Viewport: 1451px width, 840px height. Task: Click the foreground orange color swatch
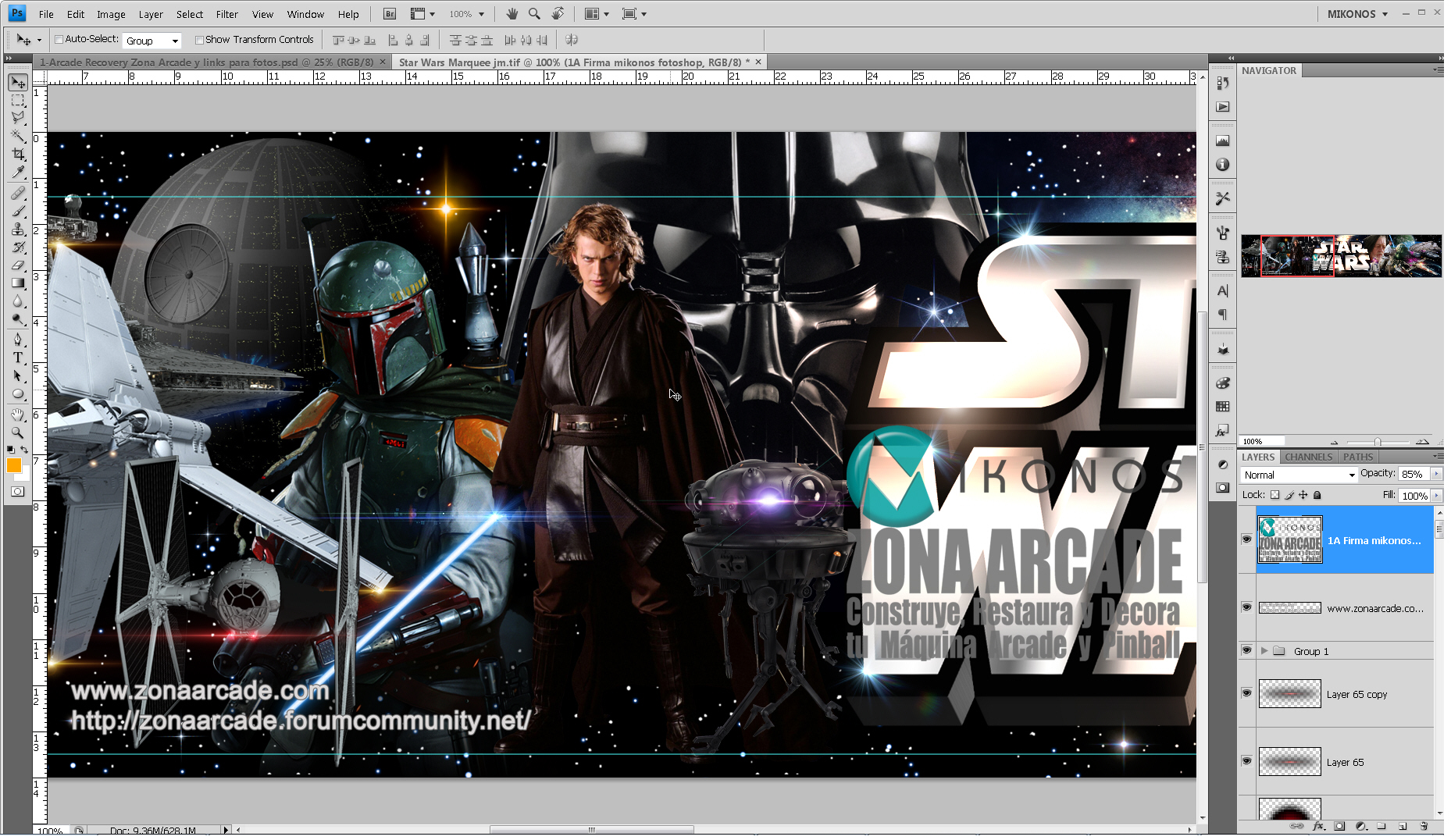[x=13, y=464]
